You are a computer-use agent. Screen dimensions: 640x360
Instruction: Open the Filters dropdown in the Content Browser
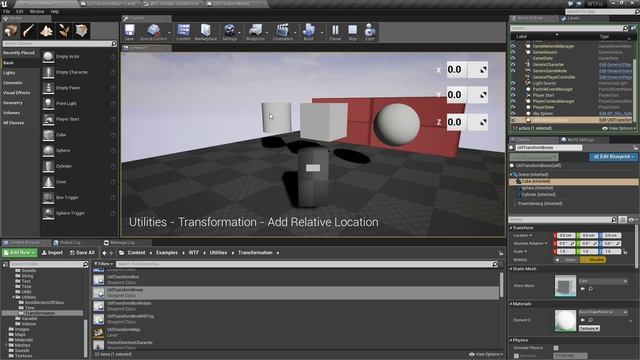pyautogui.click(x=103, y=264)
